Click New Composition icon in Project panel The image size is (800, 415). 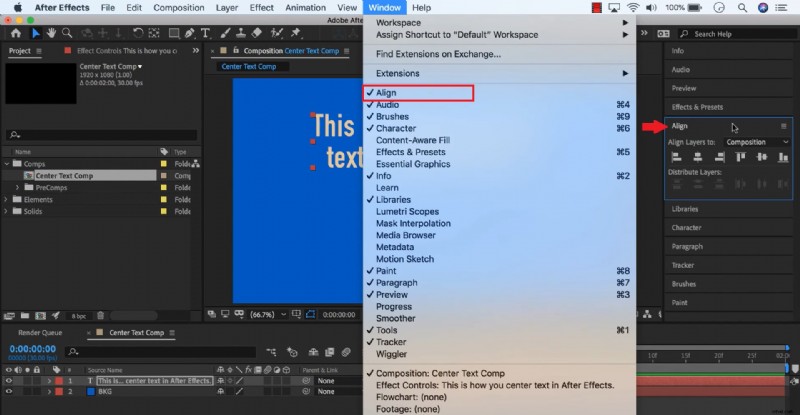click(x=40, y=315)
